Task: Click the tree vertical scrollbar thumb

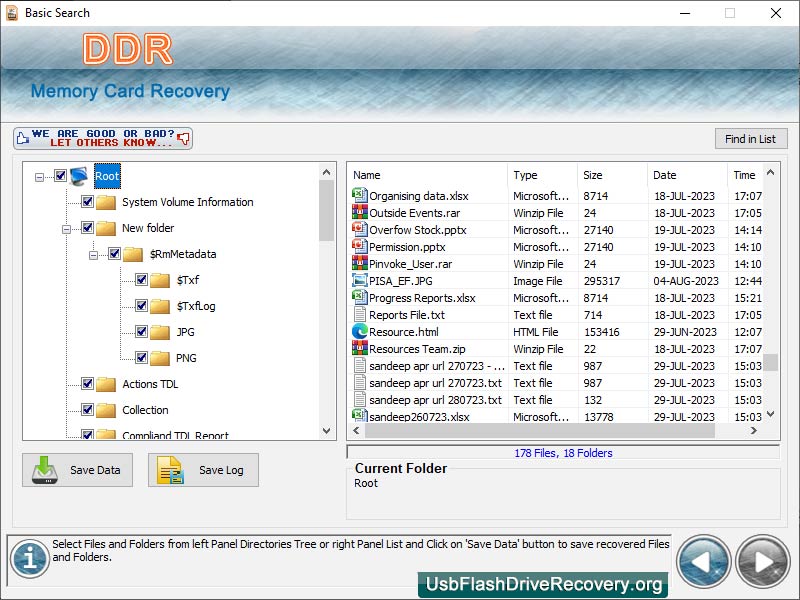Action: pos(327,210)
